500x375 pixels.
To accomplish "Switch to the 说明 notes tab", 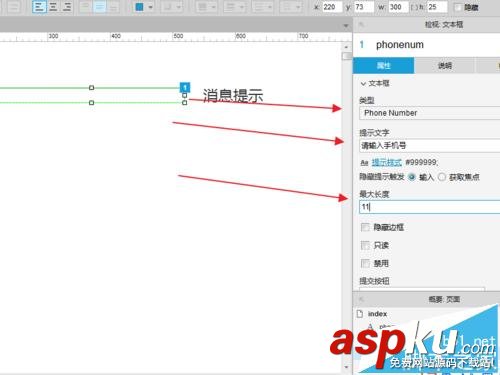I will [x=445, y=66].
